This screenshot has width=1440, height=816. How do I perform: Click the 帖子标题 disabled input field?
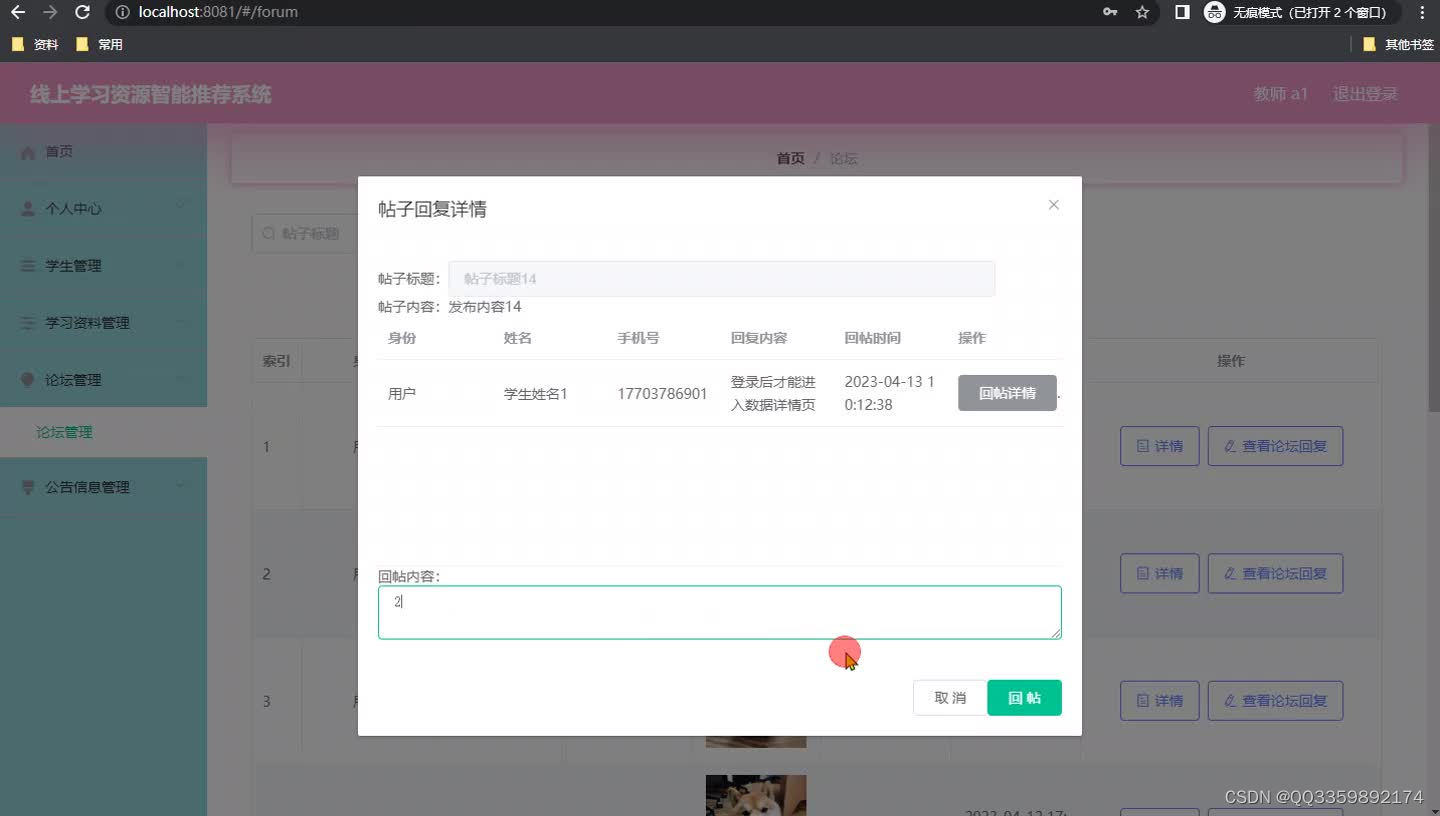click(721, 279)
